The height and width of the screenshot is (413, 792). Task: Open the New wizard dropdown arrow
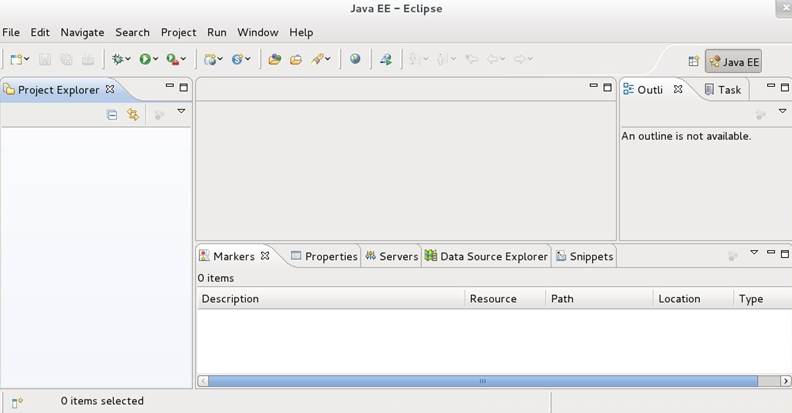pyautogui.click(x=27, y=59)
